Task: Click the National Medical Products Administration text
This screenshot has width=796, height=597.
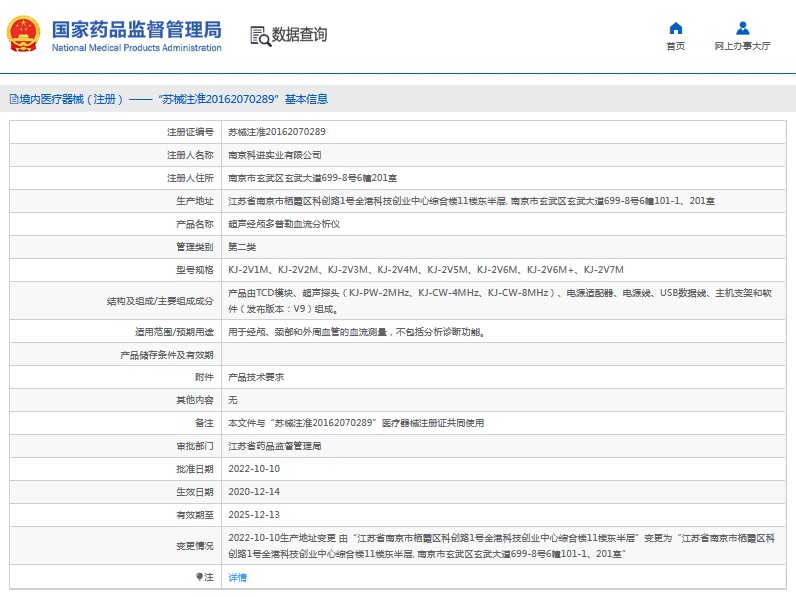Action: (137, 48)
